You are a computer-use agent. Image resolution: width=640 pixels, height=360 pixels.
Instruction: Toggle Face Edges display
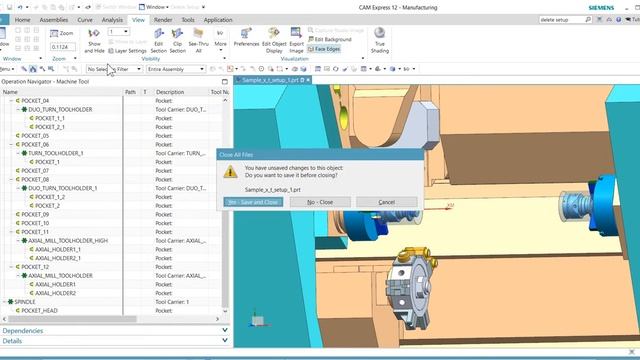(x=324, y=49)
